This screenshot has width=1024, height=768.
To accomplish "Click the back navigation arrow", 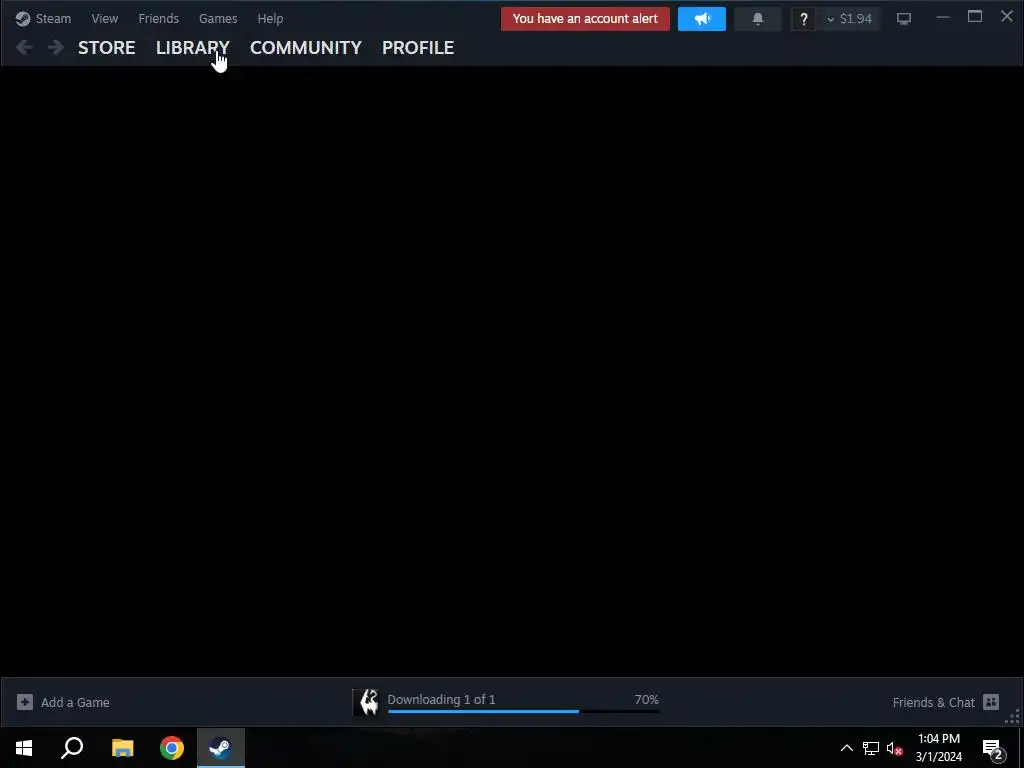I will (24, 47).
